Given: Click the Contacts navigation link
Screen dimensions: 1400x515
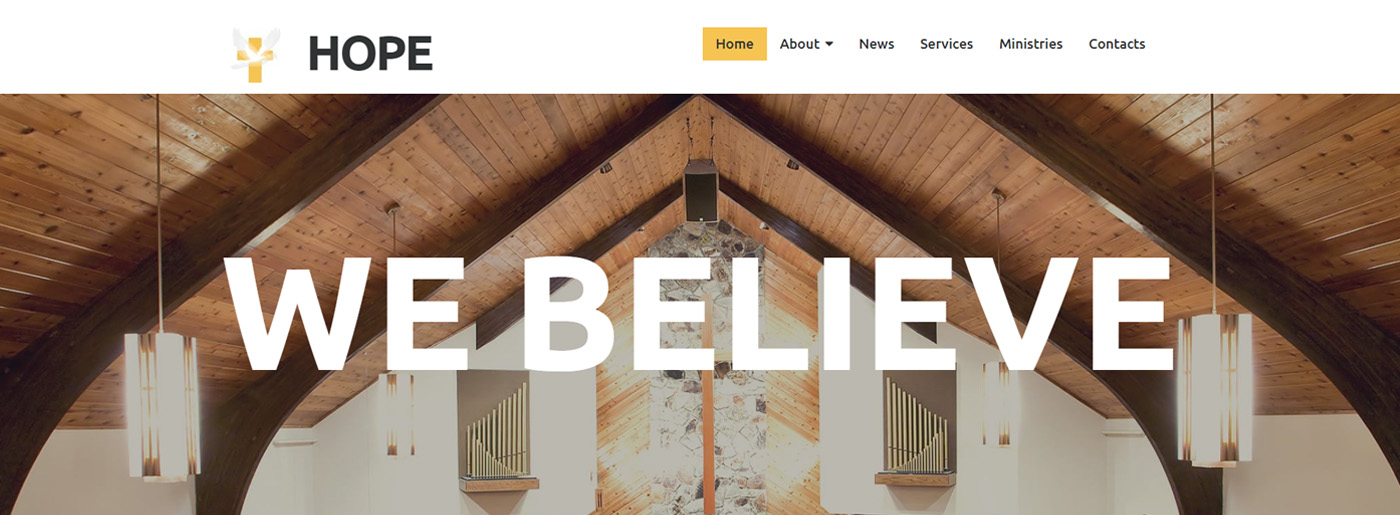Looking at the screenshot, I should (x=1117, y=44).
